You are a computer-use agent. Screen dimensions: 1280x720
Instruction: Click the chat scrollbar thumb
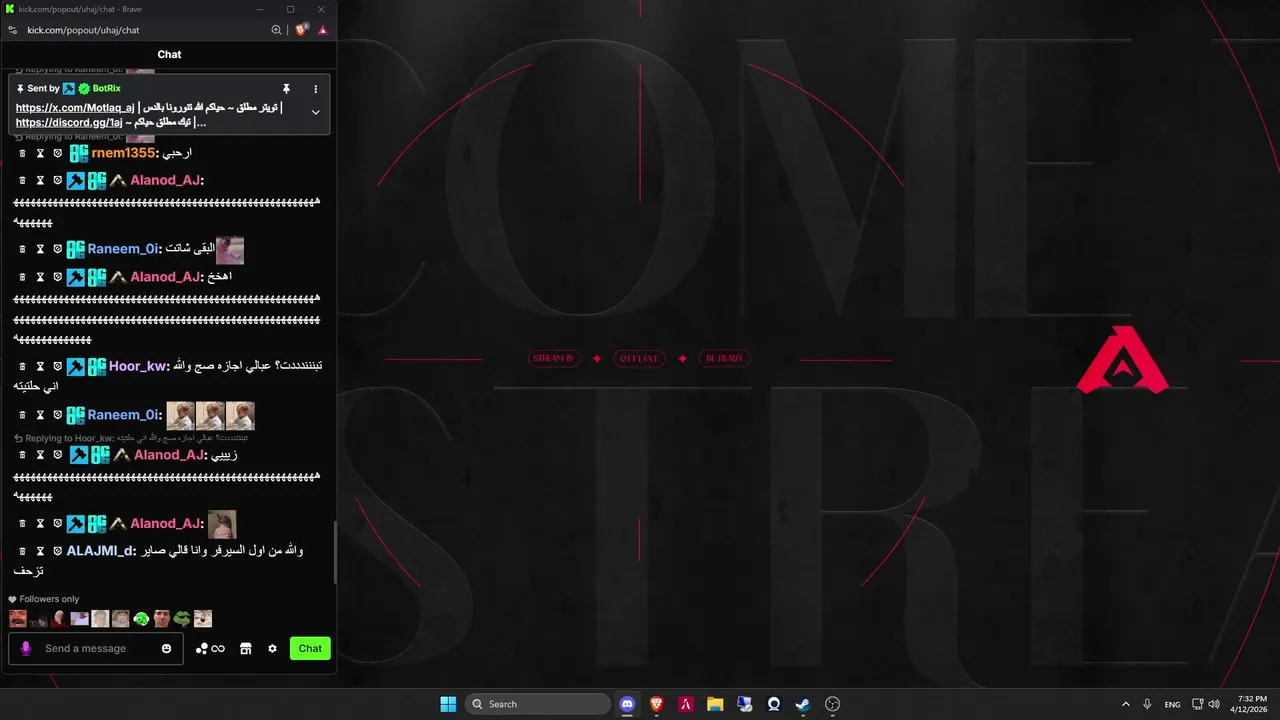click(335, 552)
